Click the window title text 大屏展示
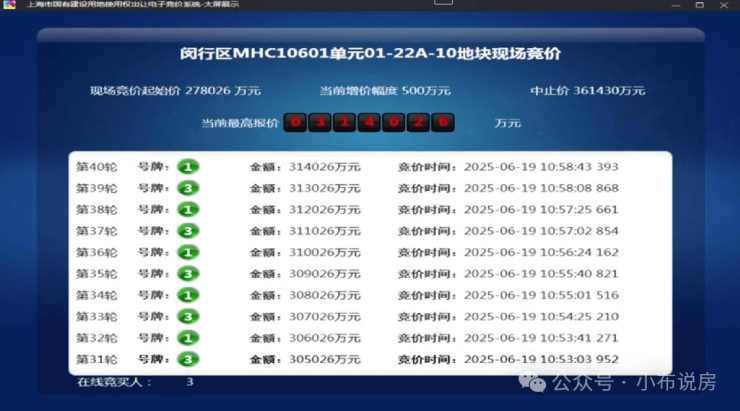Image resolution: width=740 pixels, height=411 pixels. tap(223, 4)
